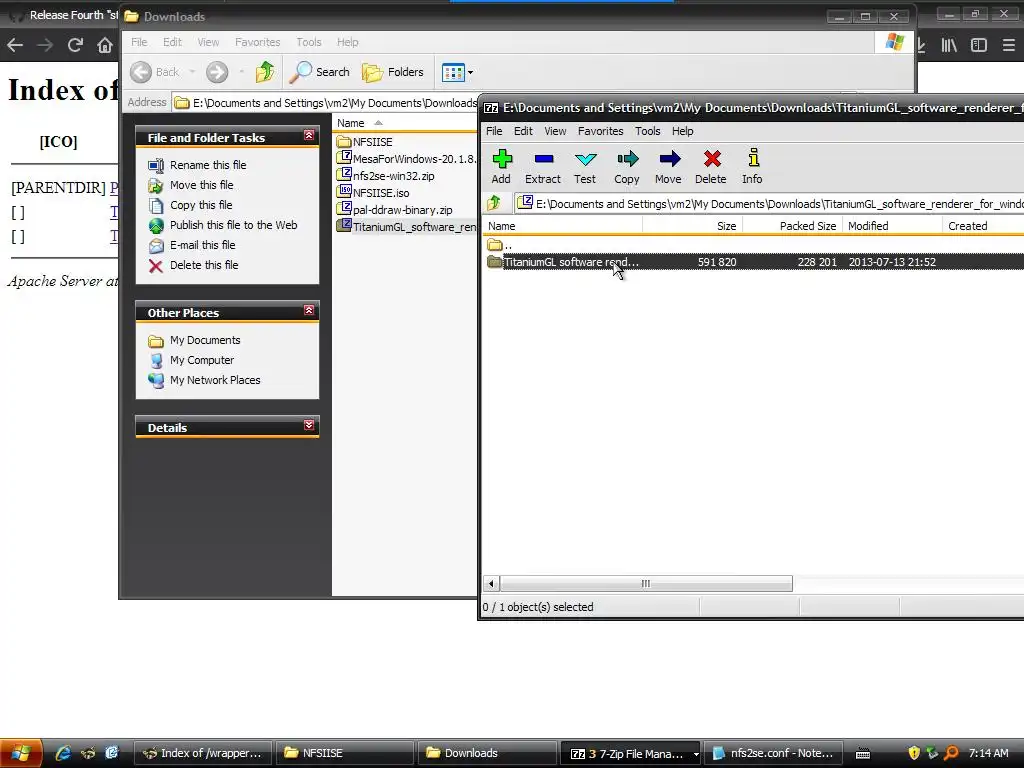The height and width of the screenshot is (768, 1024).
Task: Select the MesaForWindows archive file
Action: 406,159
